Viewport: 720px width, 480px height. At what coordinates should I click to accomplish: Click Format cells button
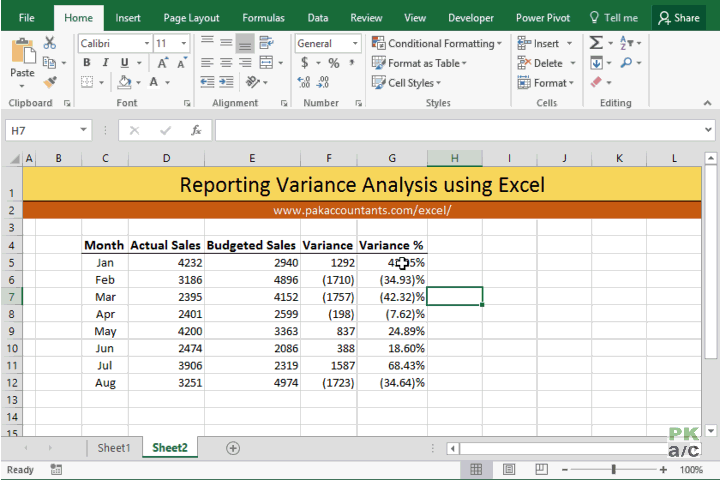point(546,83)
